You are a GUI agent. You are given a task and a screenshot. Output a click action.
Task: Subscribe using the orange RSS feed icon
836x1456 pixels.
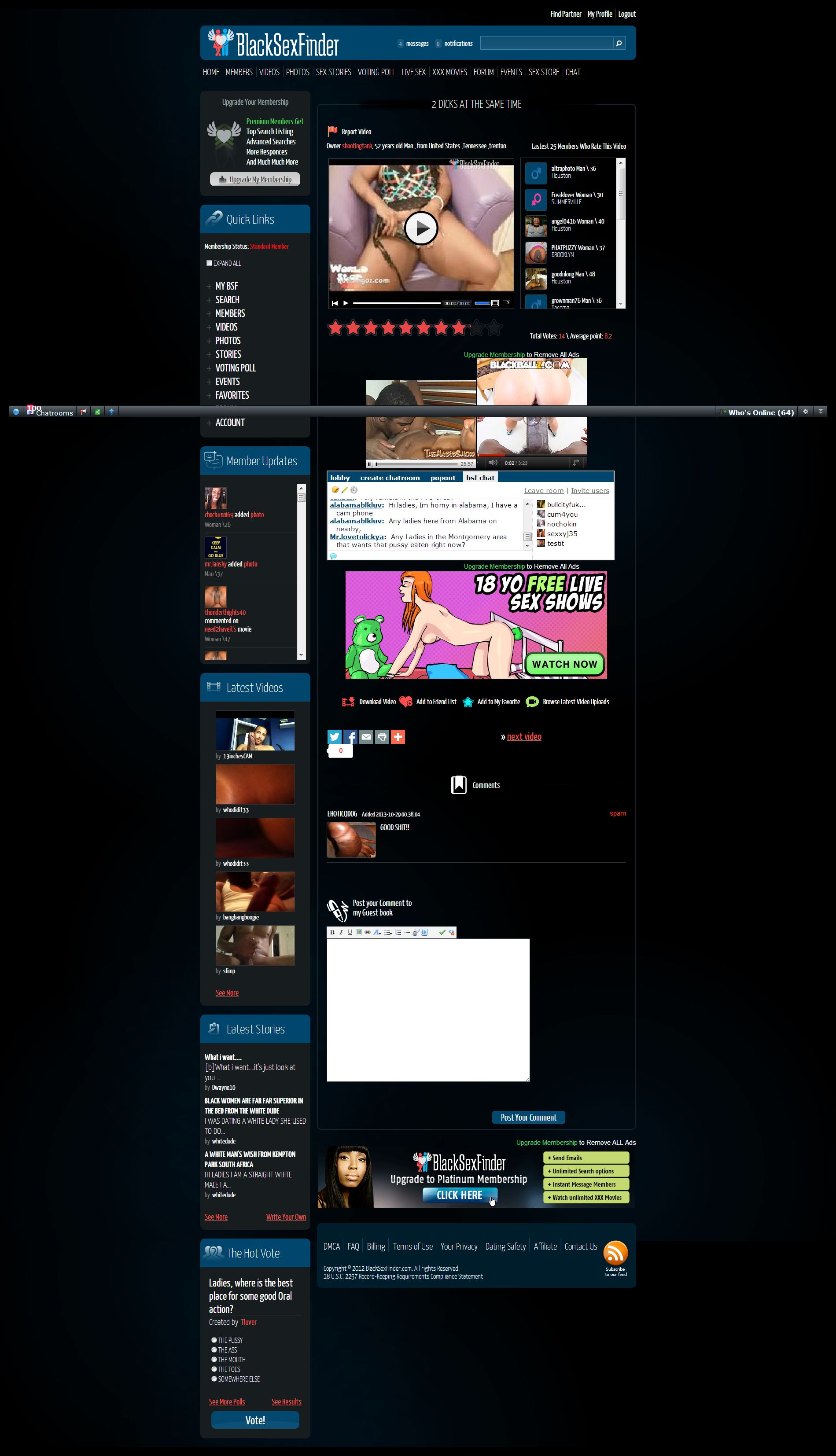(x=615, y=1252)
